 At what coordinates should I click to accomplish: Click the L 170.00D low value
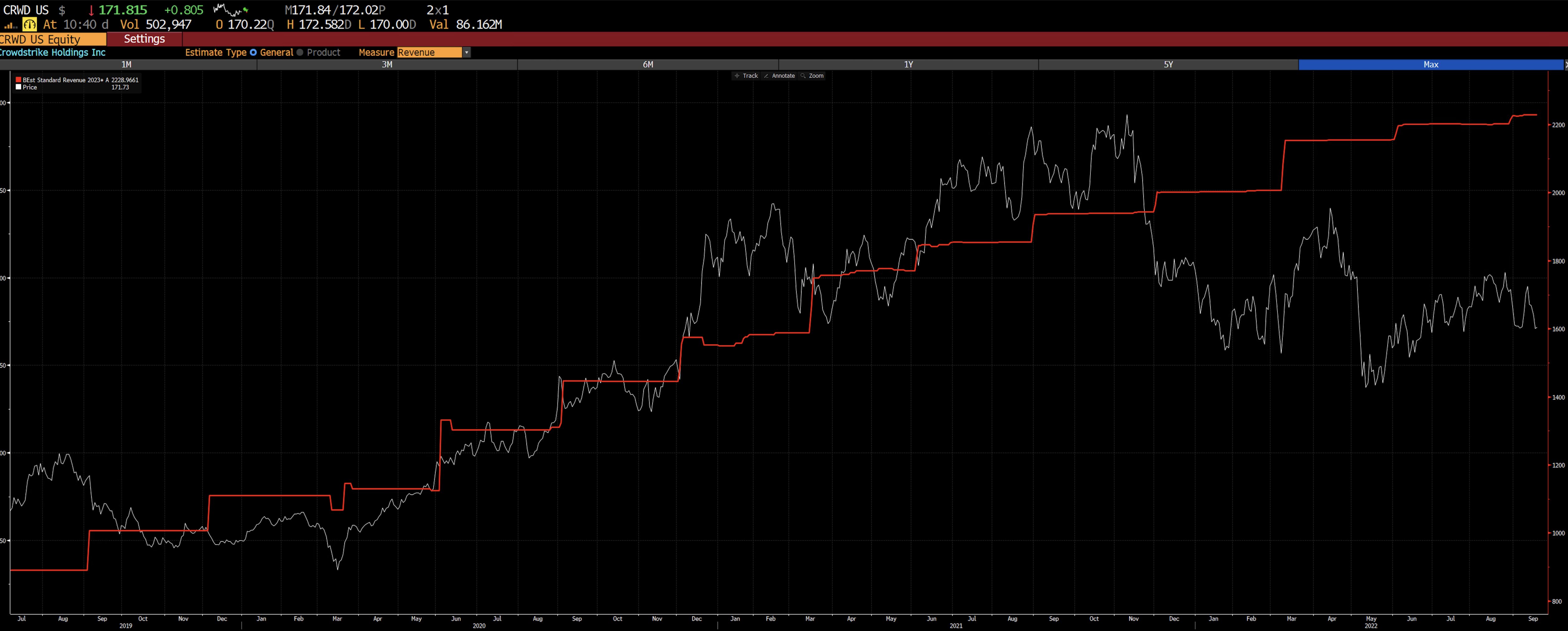click(x=387, y=25)
